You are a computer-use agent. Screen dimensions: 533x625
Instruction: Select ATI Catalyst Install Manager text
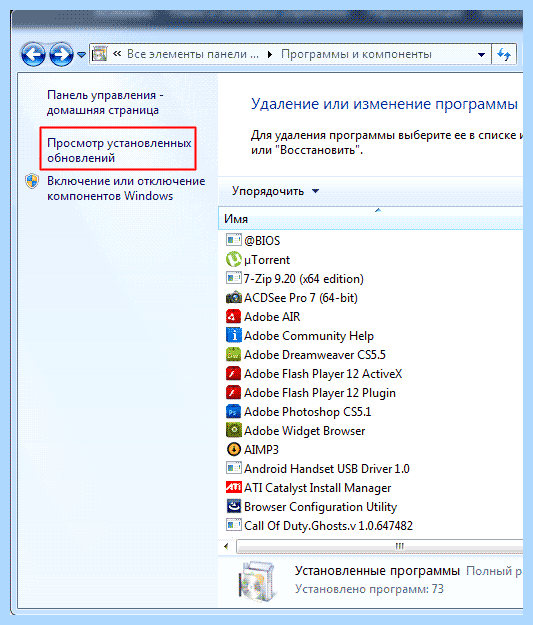pyautogui.click(x=318, y=488)
